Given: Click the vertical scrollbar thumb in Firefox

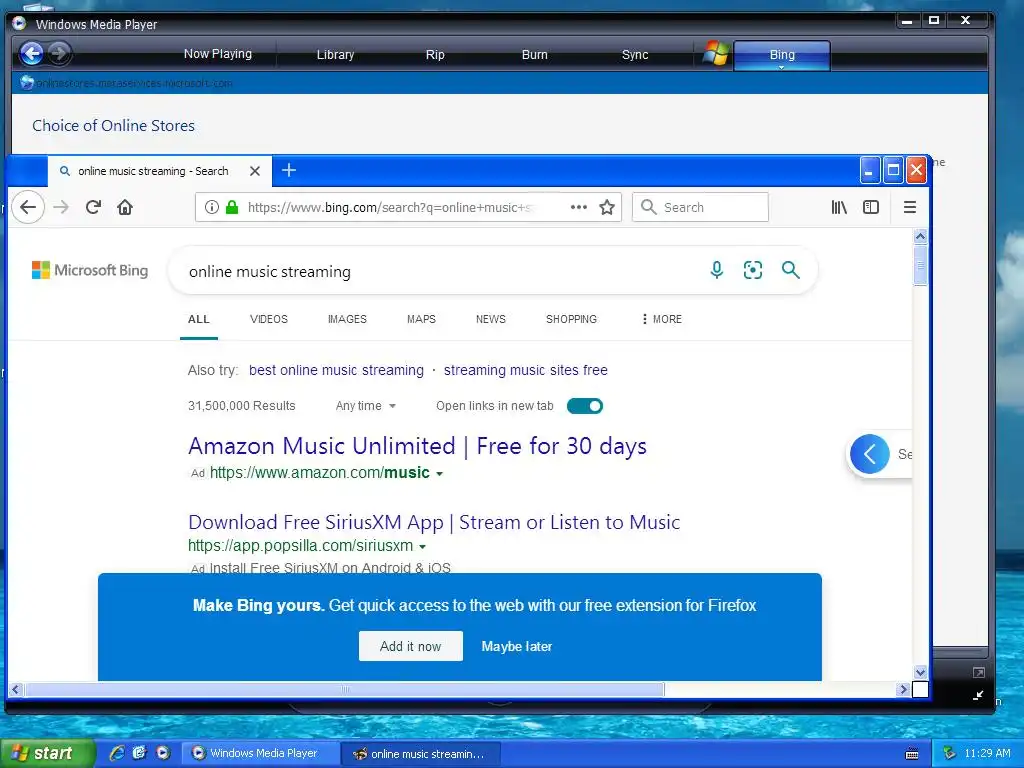Looking at the screenshot, I should [920, 264].
